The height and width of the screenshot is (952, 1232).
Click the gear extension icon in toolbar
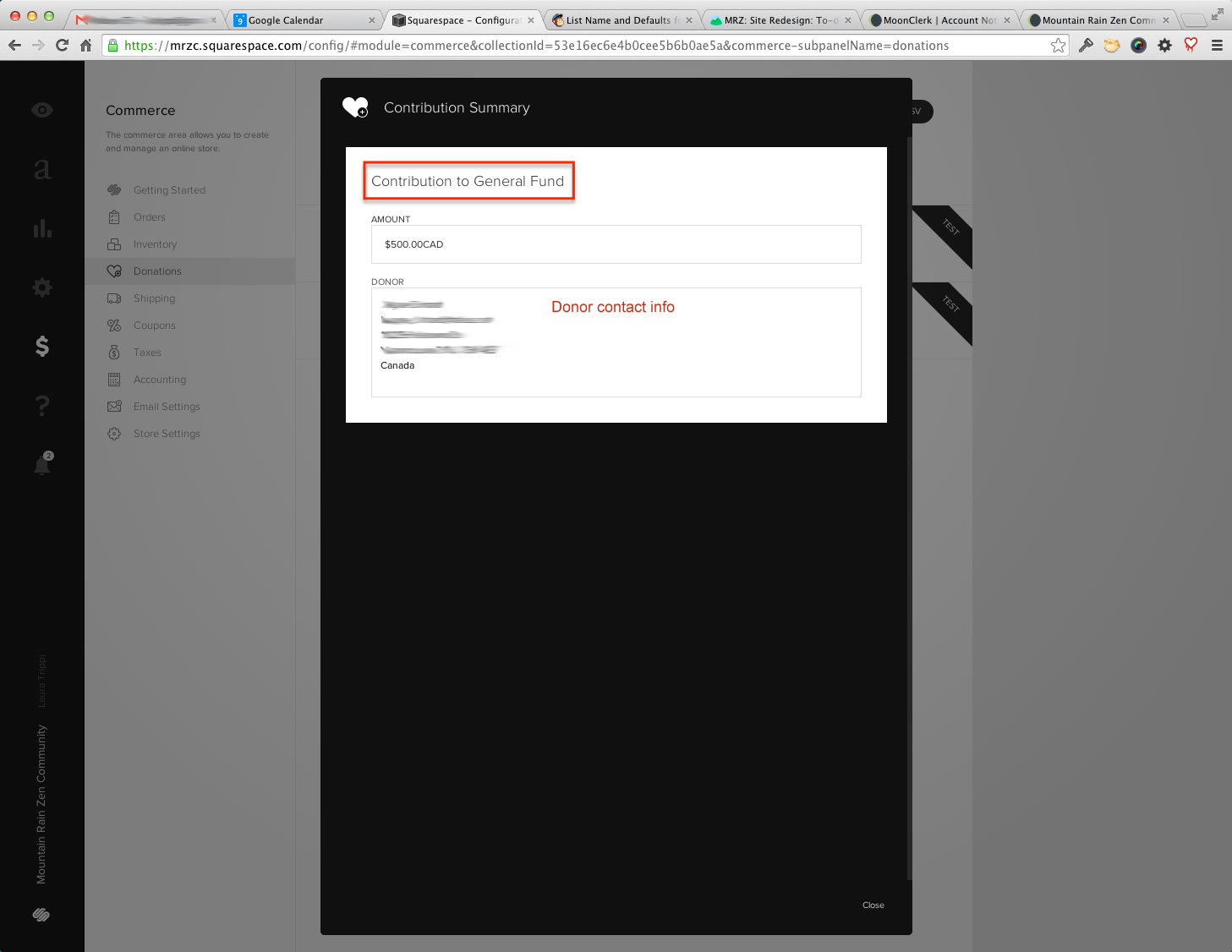[1164, 46]
